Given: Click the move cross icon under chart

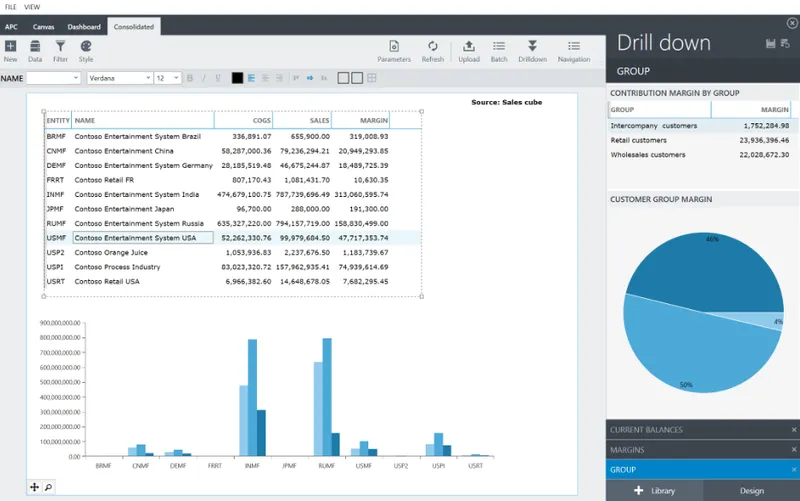Looking at the screenshot, I should point(34,487).
